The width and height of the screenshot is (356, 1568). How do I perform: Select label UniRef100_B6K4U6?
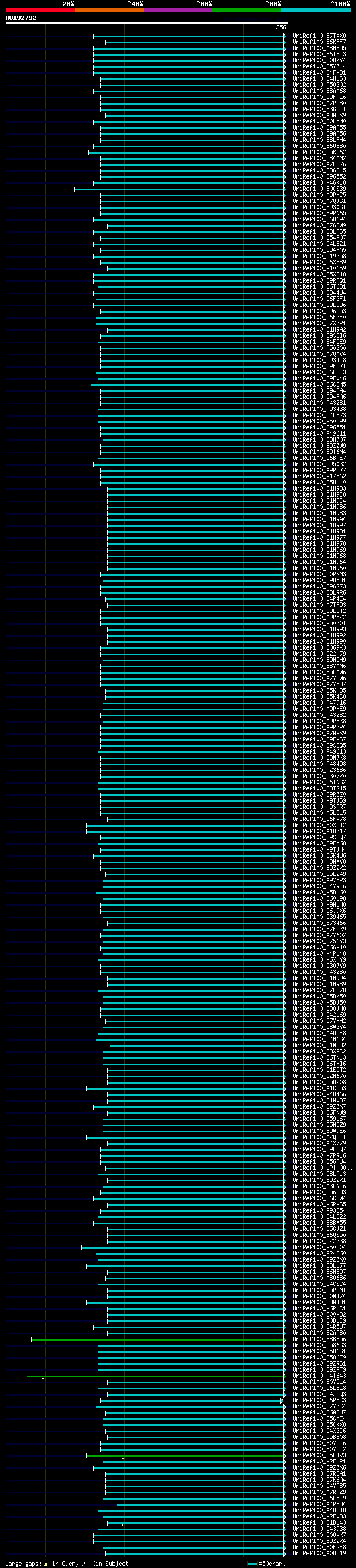[x=319, y=856]
